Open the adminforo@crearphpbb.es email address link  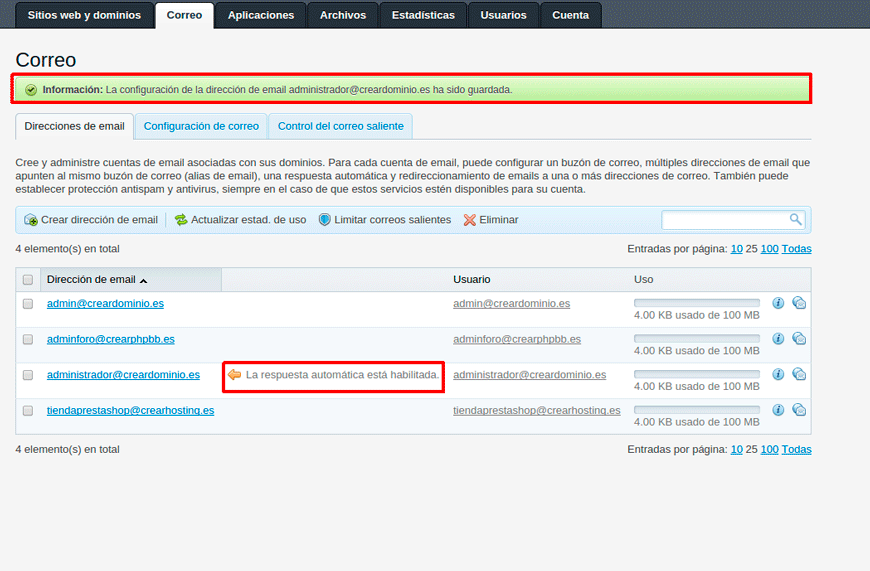coord(110,339)
